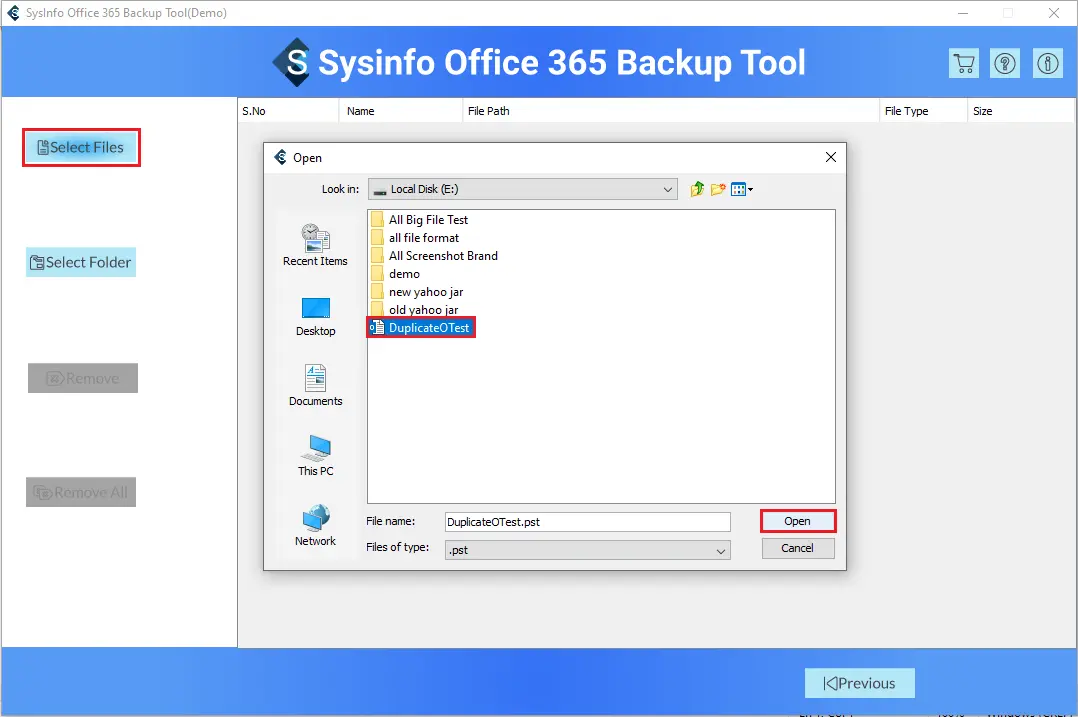
Task: Click the File name input field
Action: pyautogui.click(x=588, y=522)
